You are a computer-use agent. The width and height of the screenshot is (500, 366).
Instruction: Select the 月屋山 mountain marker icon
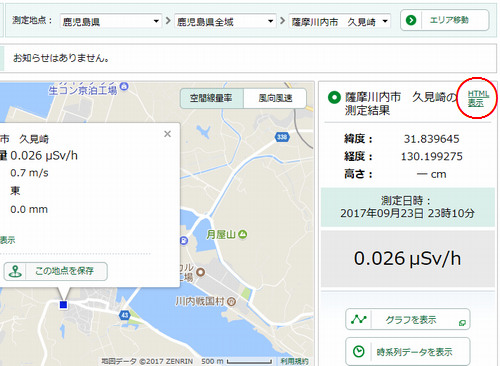pos(243,234)
